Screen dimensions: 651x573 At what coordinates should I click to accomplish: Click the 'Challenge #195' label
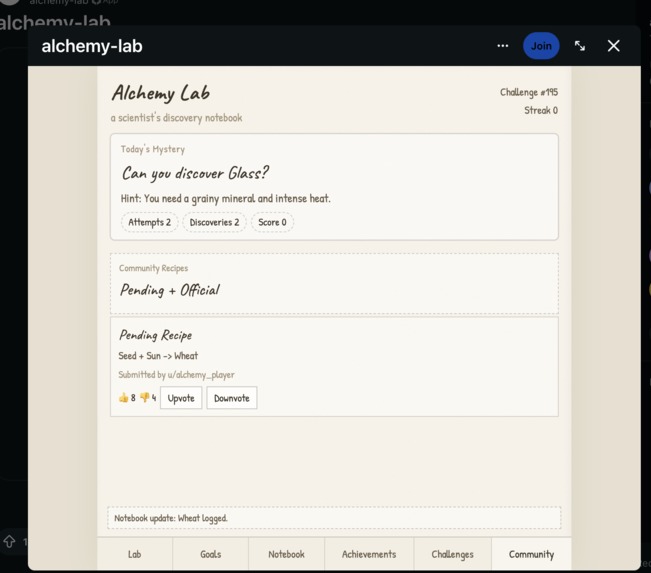(x=529, y=92)
